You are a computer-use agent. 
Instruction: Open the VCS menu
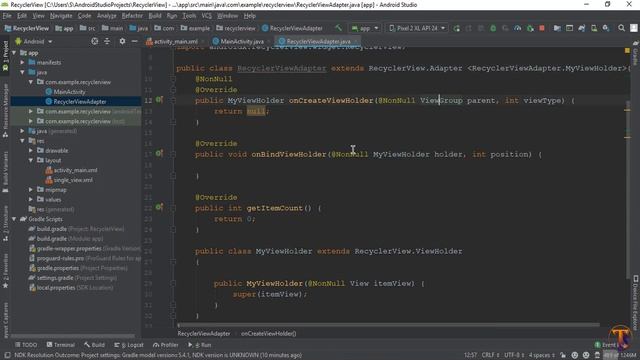click(207, 16)
